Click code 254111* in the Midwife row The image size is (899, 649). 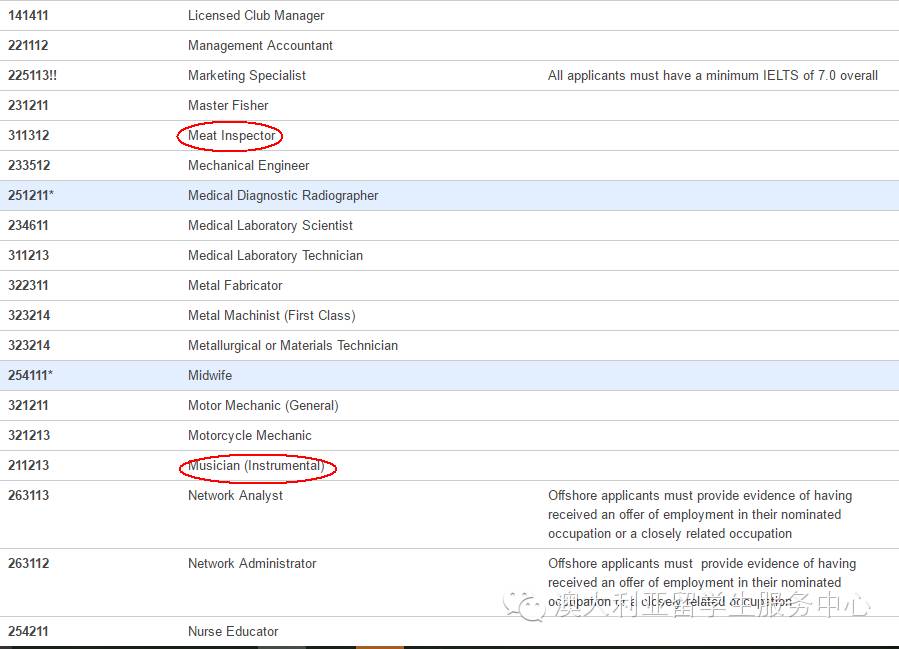(30, 375)
